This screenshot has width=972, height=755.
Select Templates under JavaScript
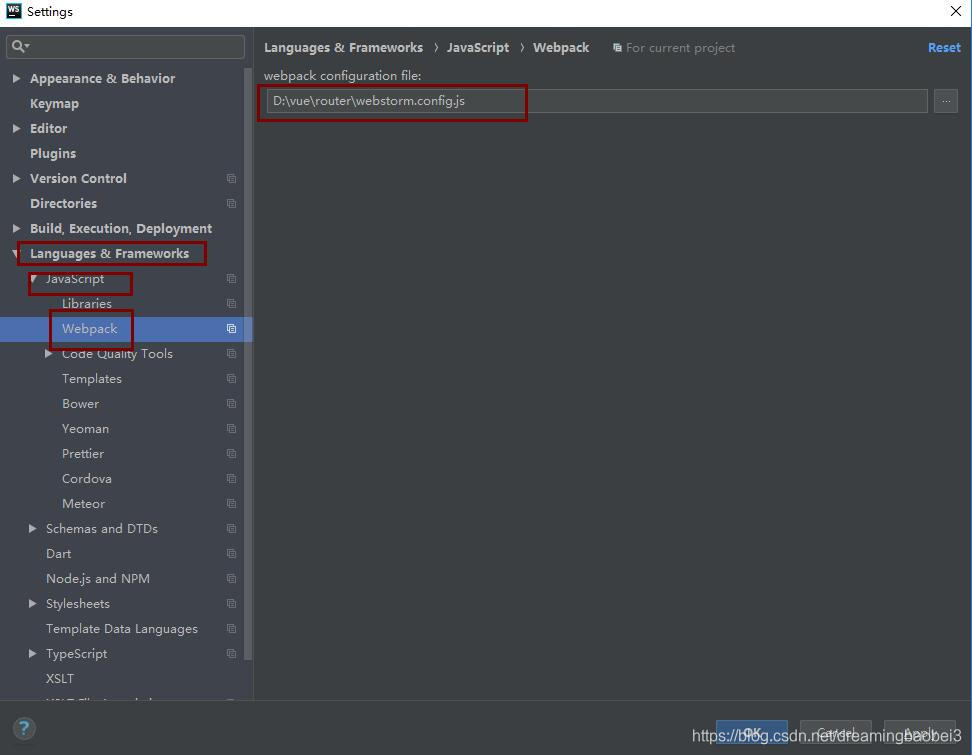pyautogui.click(x=92, y=379)
